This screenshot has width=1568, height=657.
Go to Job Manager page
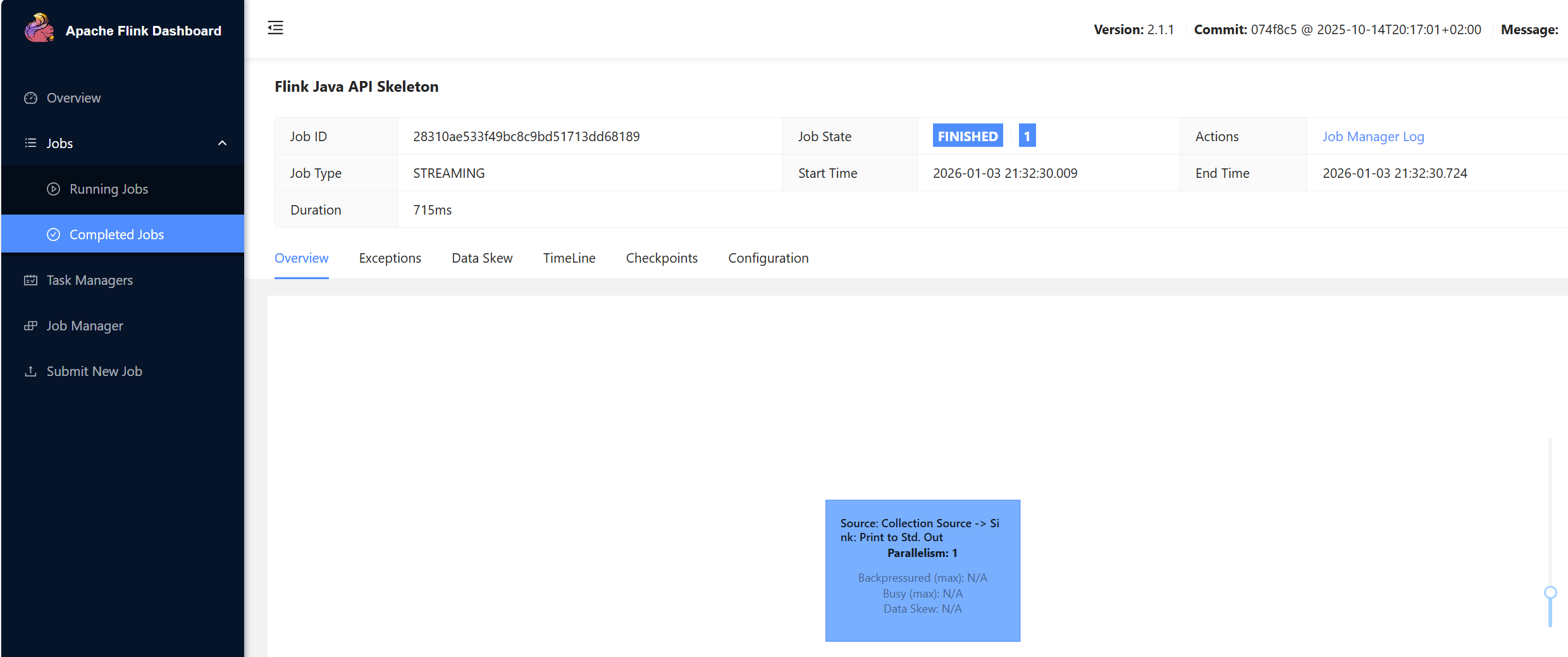coord(123,325)
